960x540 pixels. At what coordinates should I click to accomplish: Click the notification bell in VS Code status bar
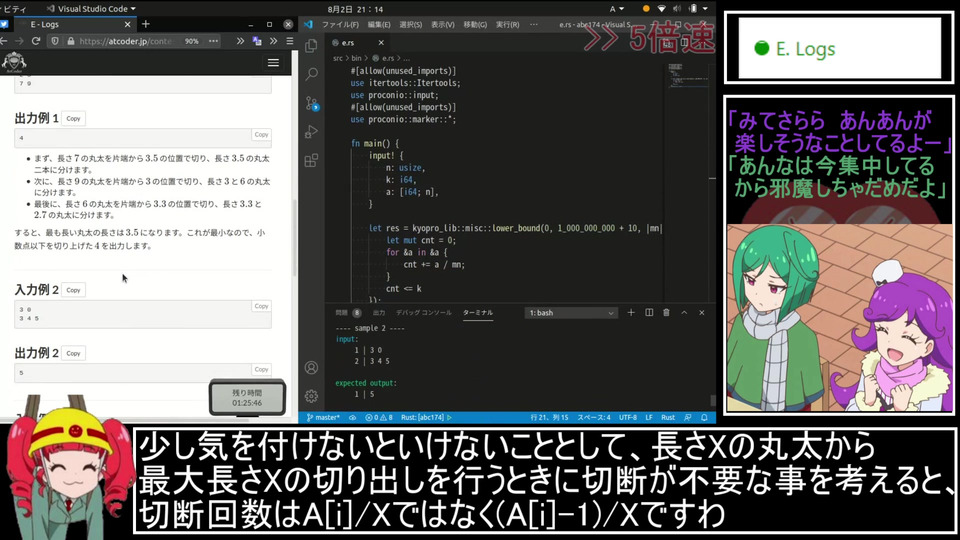coord(704,417)
